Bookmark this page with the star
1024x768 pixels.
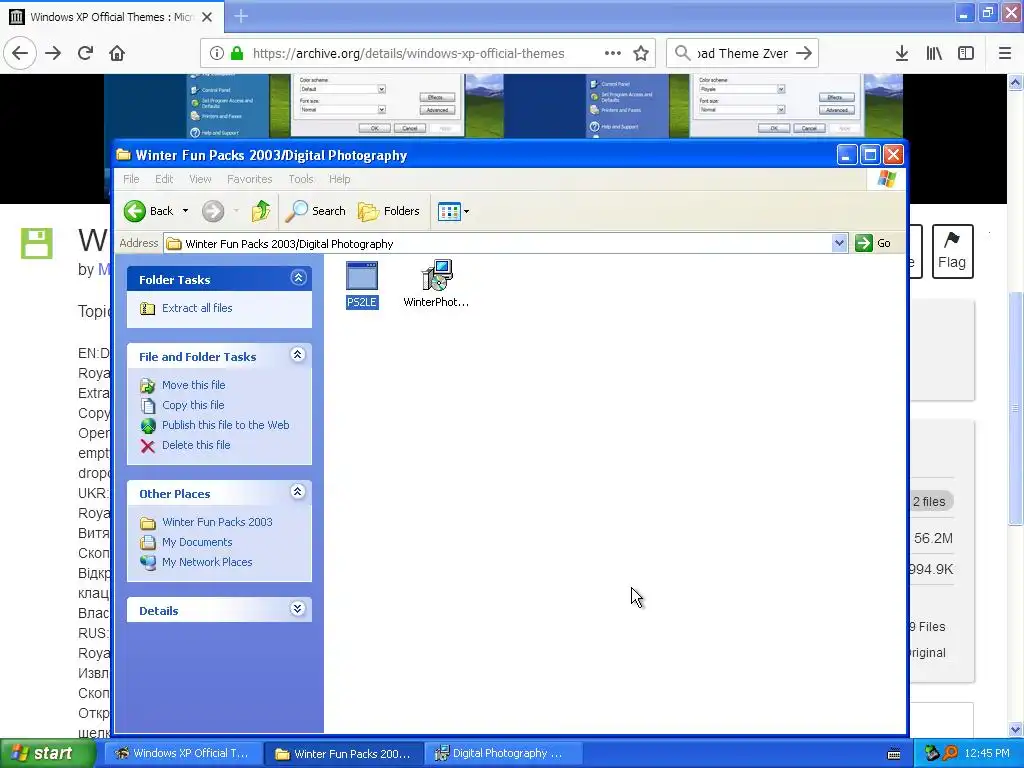click(641, 53)
